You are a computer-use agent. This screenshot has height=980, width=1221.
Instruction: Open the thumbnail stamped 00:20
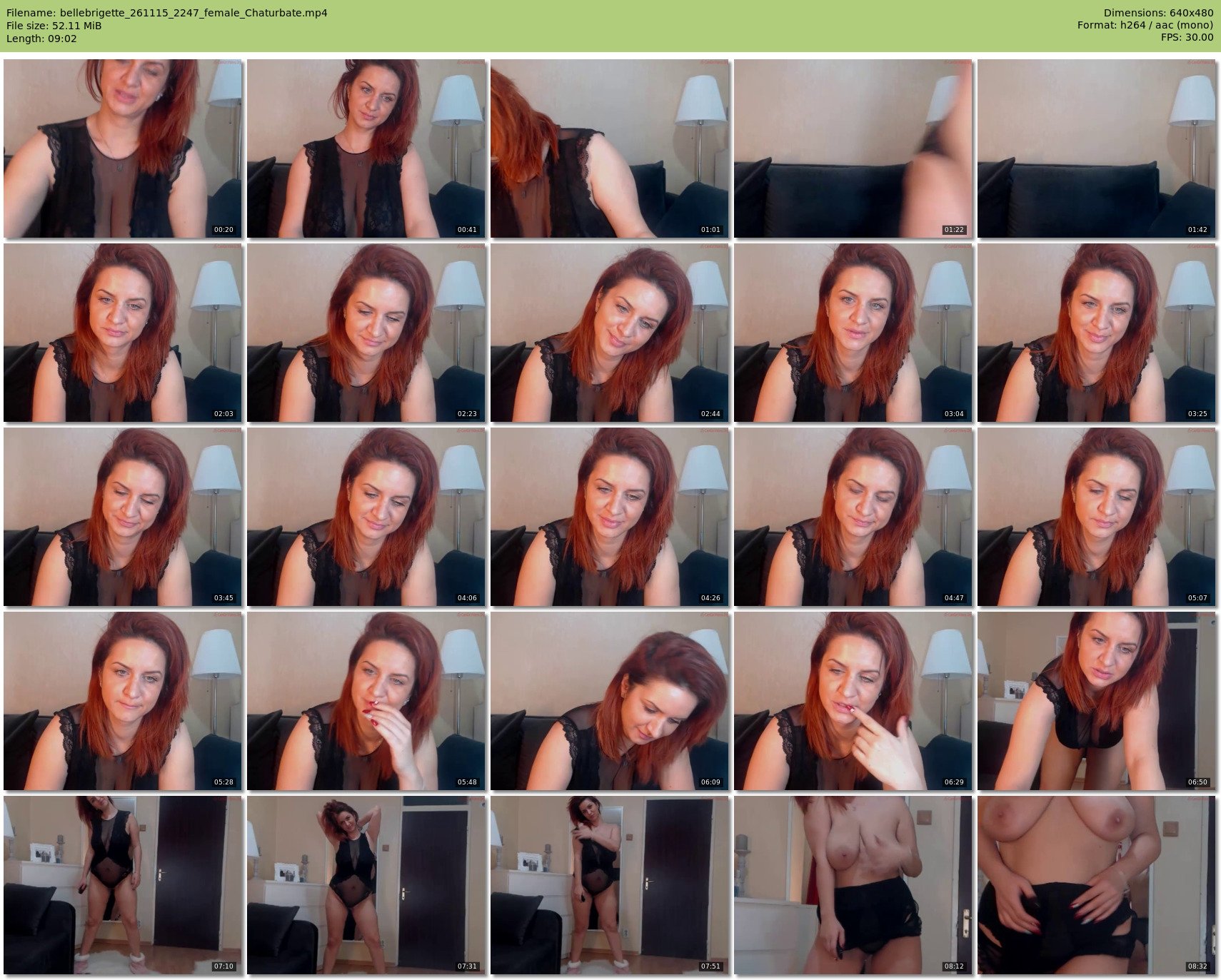(x=122, y=148)
